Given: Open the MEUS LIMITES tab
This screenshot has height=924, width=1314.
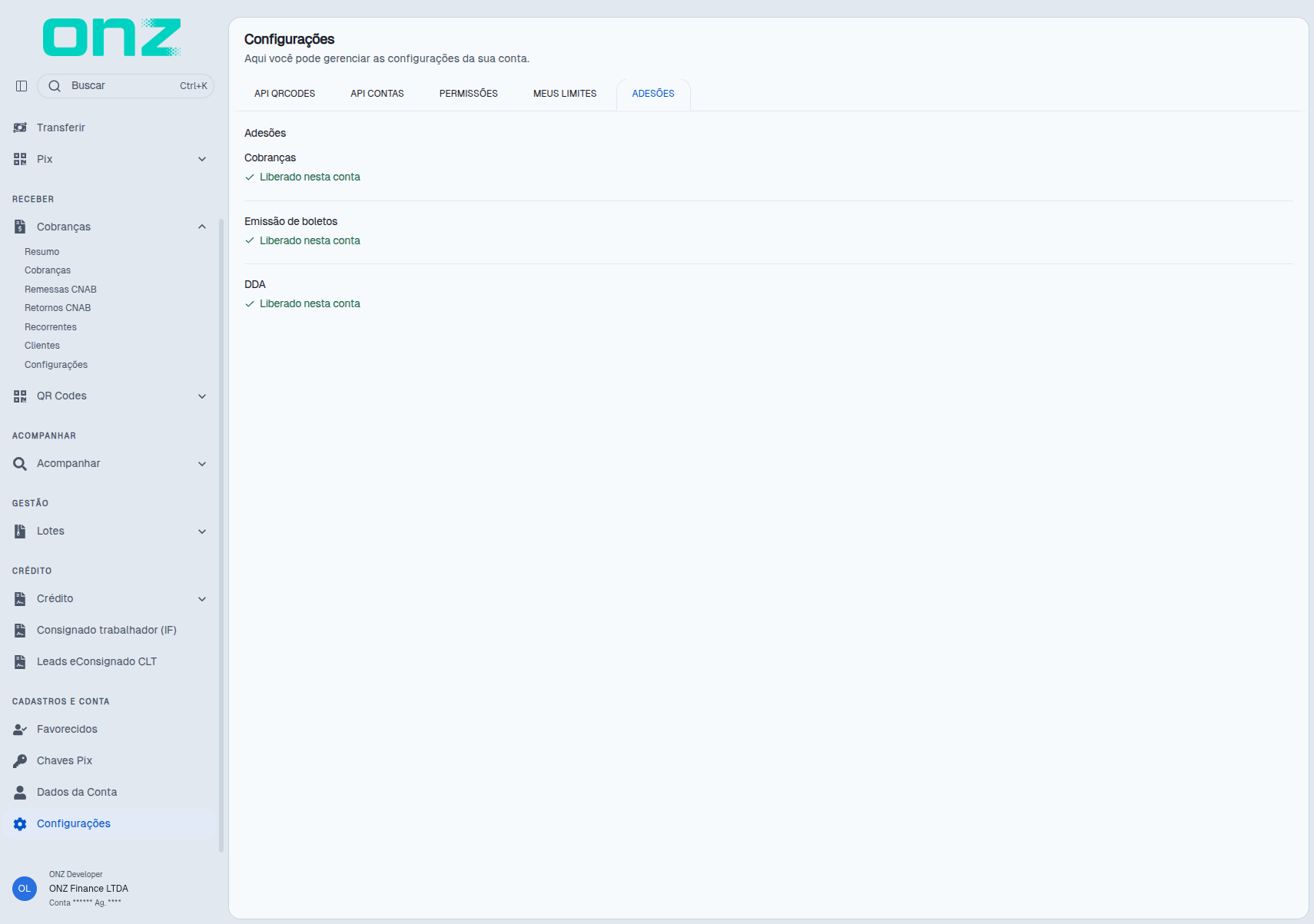Looking at the screenshot, I should click(x=565, y=94).
